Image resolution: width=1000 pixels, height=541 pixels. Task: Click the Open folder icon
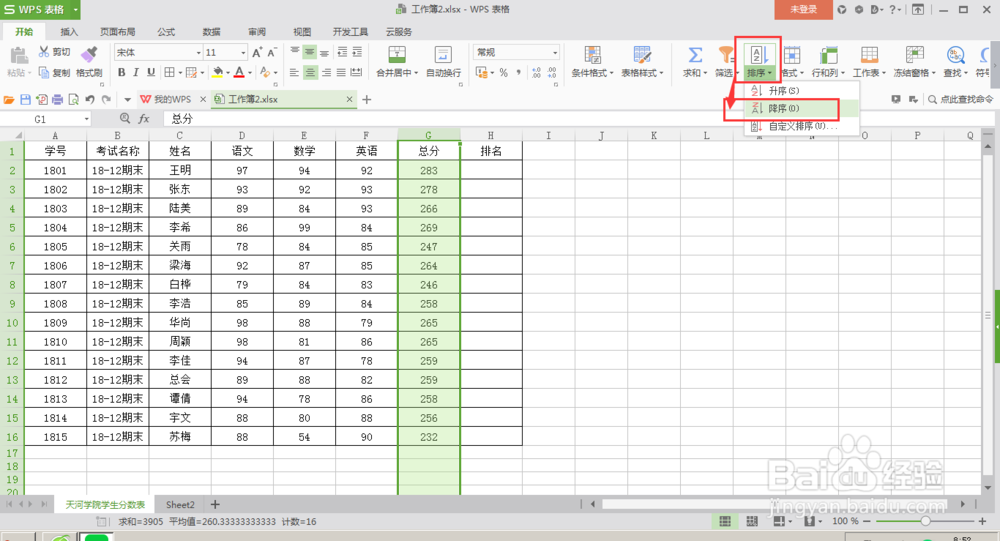[x=9, y=100]
